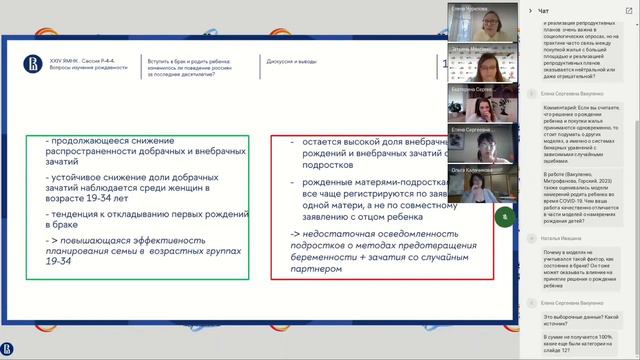Viewport: 640px width, 360px height.
Task: Select the Елена Сергеевна participant video tile
Action: click(x=482, y=143)
